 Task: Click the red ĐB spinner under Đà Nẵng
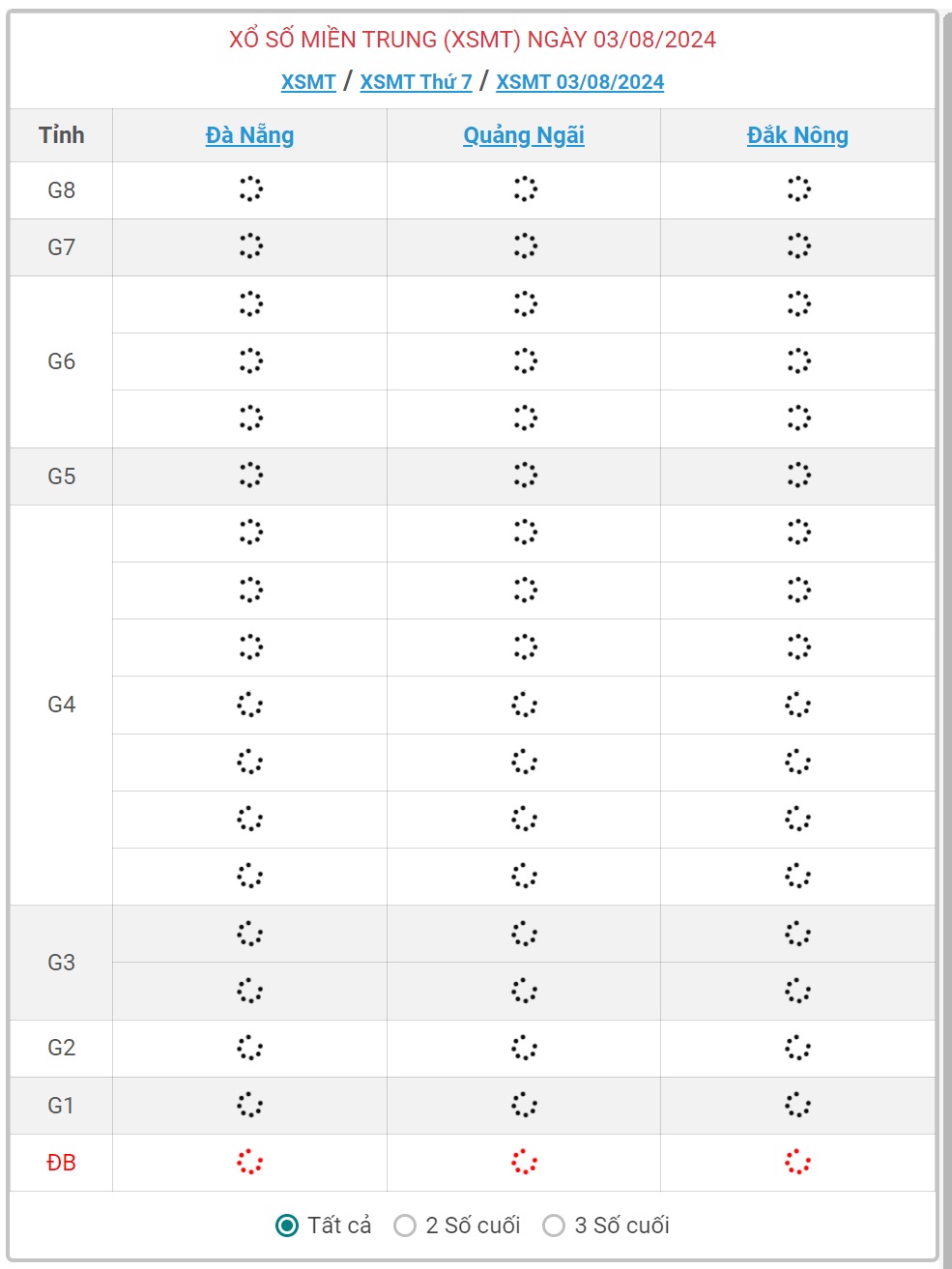coord(250,1162)
